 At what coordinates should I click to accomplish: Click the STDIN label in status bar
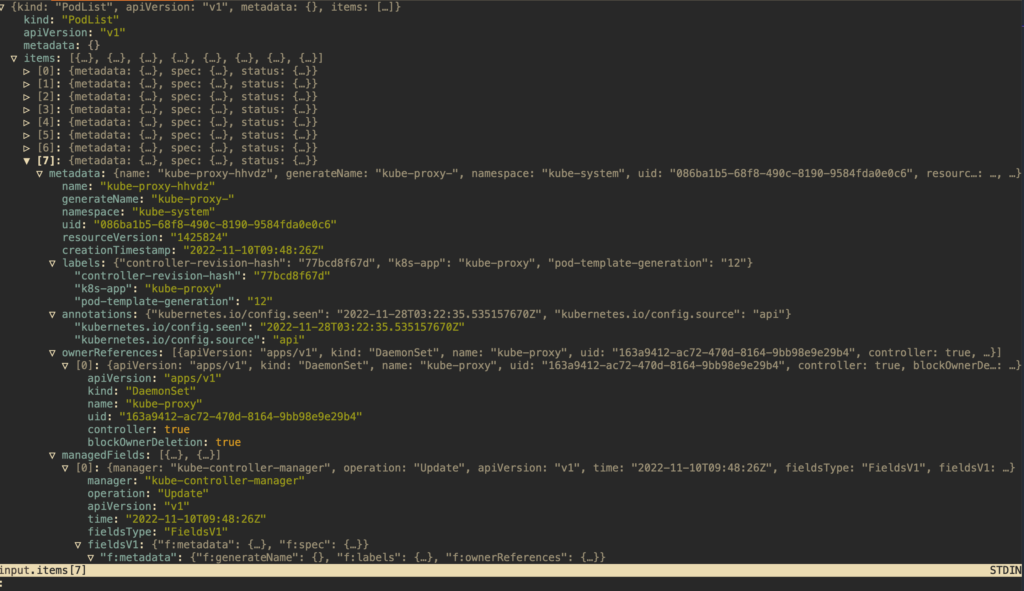(x=1005, y=570)
